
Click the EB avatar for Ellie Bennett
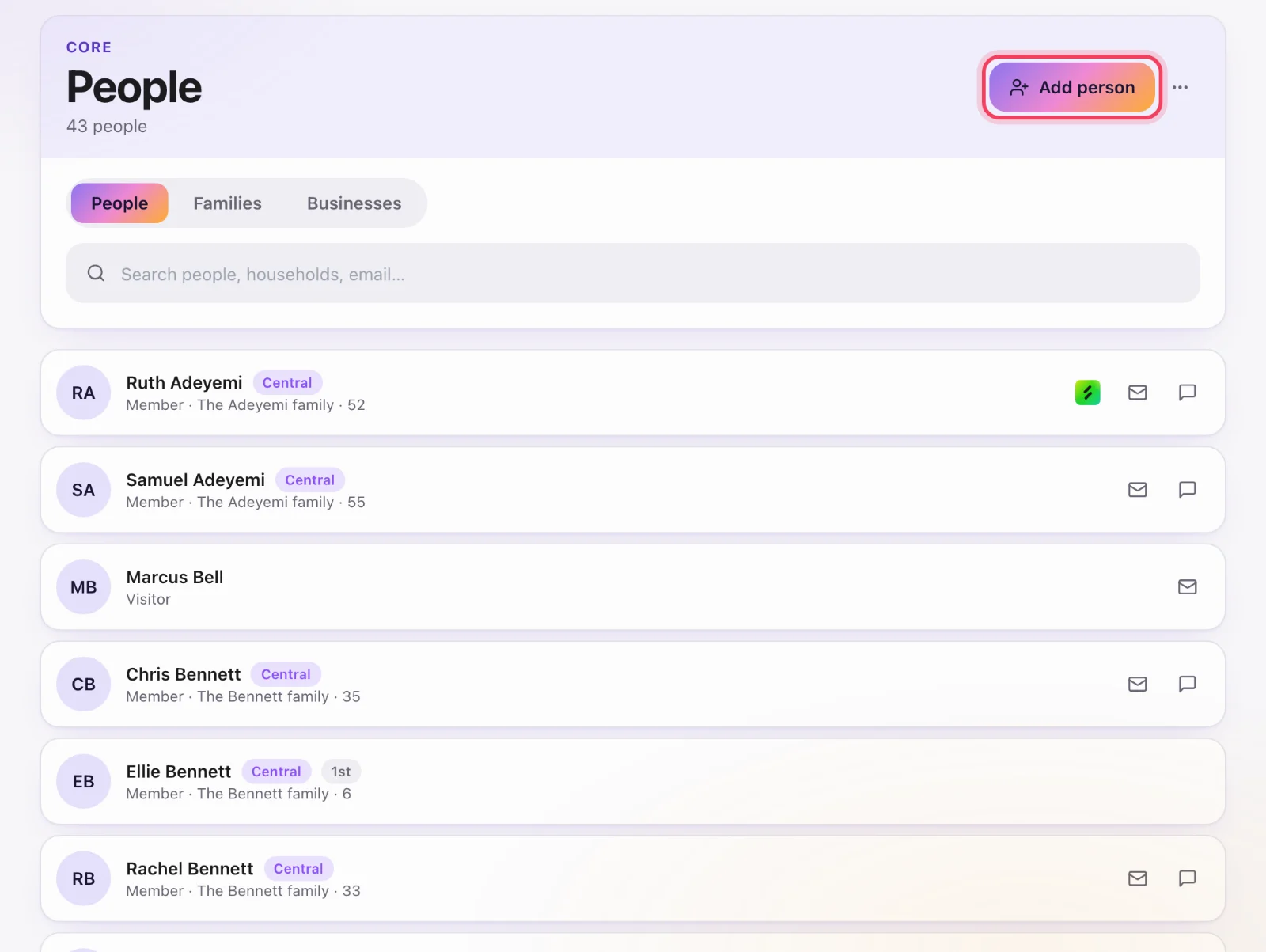coord(83,781)
